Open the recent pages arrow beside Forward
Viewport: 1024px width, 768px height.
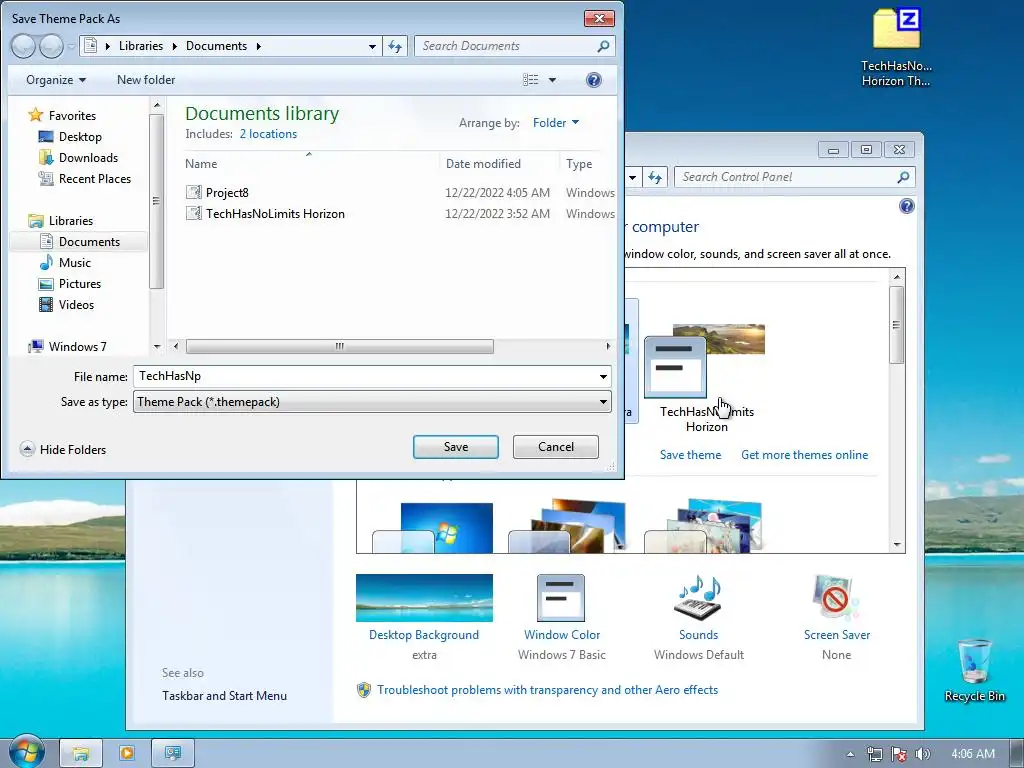(71, 46)
